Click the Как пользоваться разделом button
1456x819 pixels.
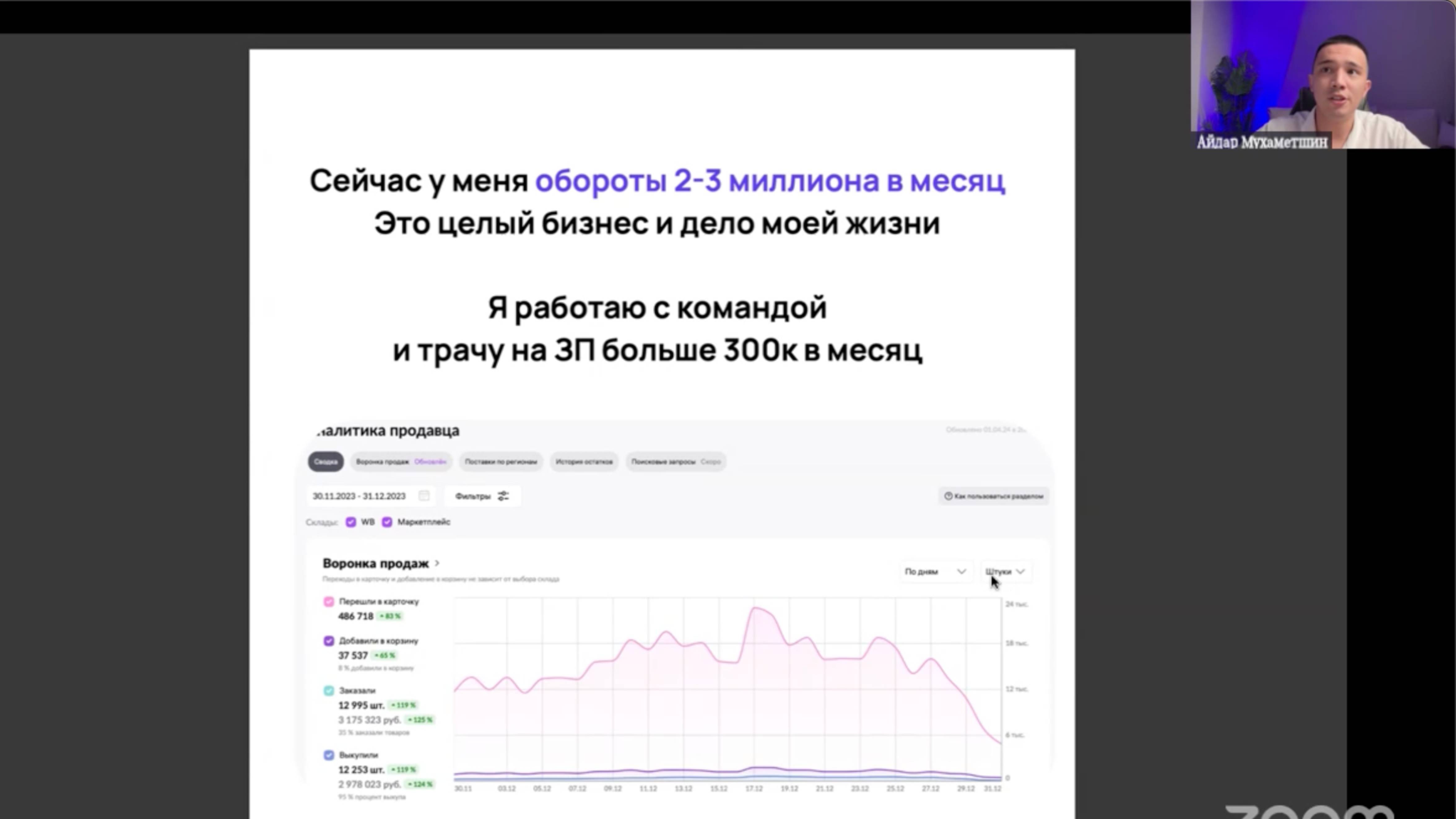pyautogui.click(x=995, y=496)
